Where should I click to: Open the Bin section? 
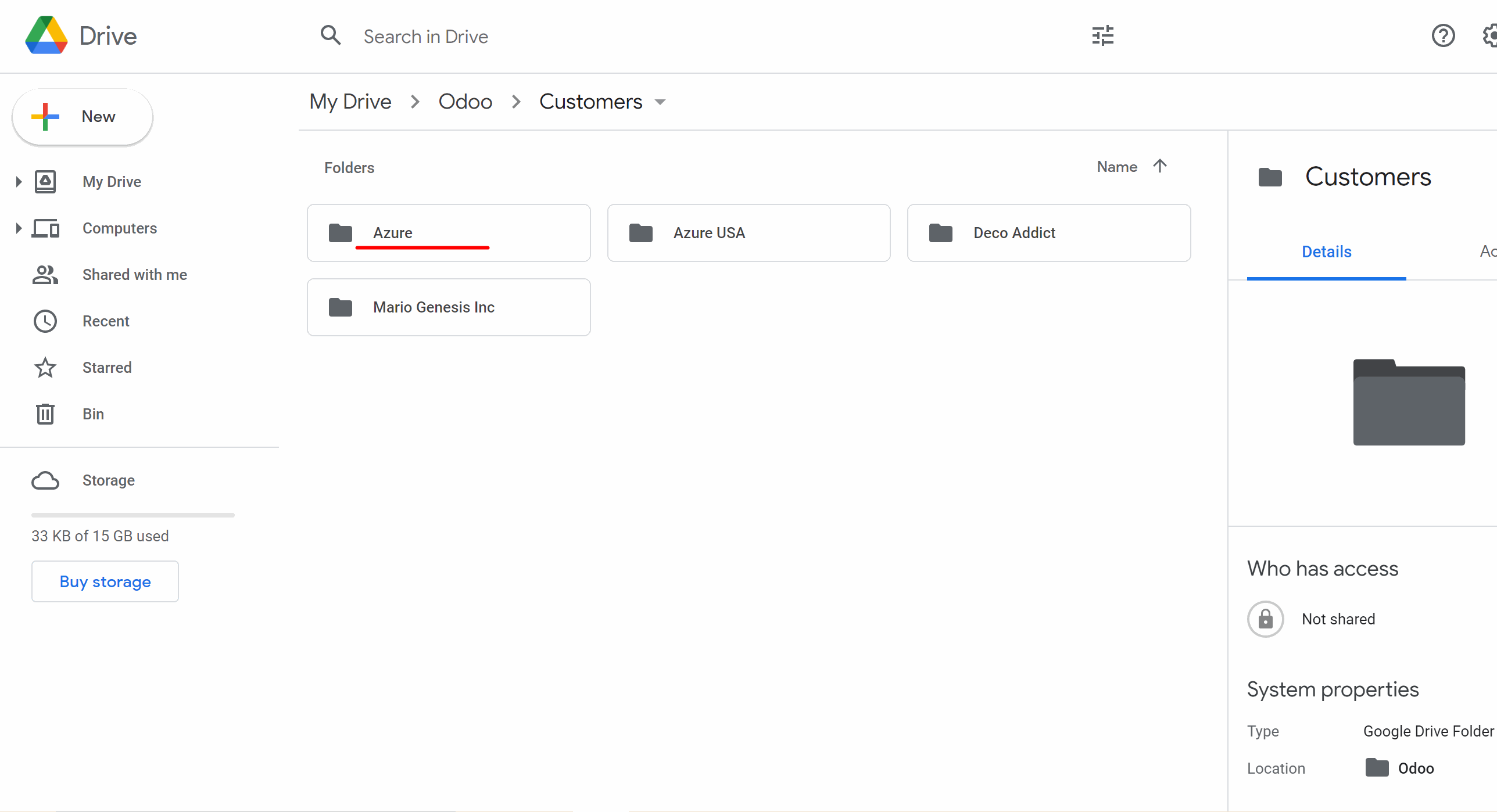93,414
